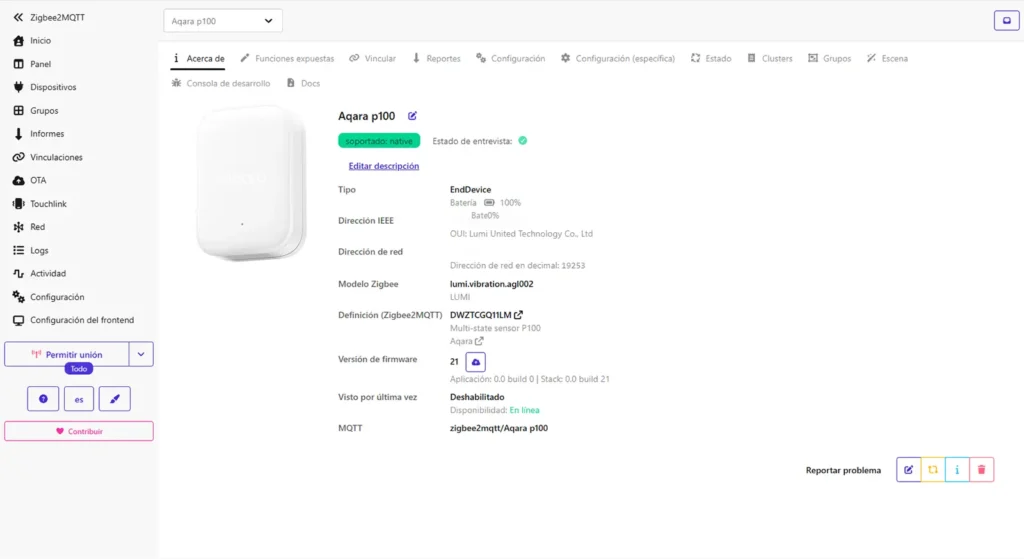Click Permitir unión button
This screenshot has width=1024, height=559.
point(67,355)
